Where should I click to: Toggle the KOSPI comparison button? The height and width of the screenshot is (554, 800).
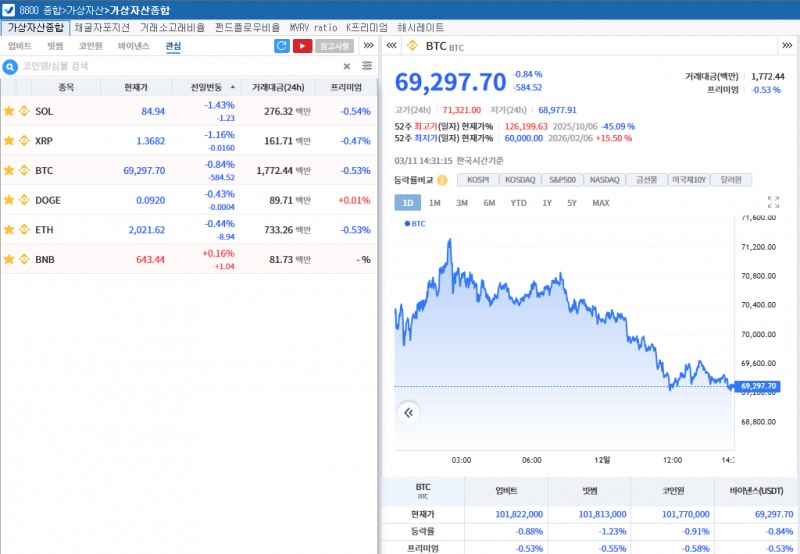[478, 180]
